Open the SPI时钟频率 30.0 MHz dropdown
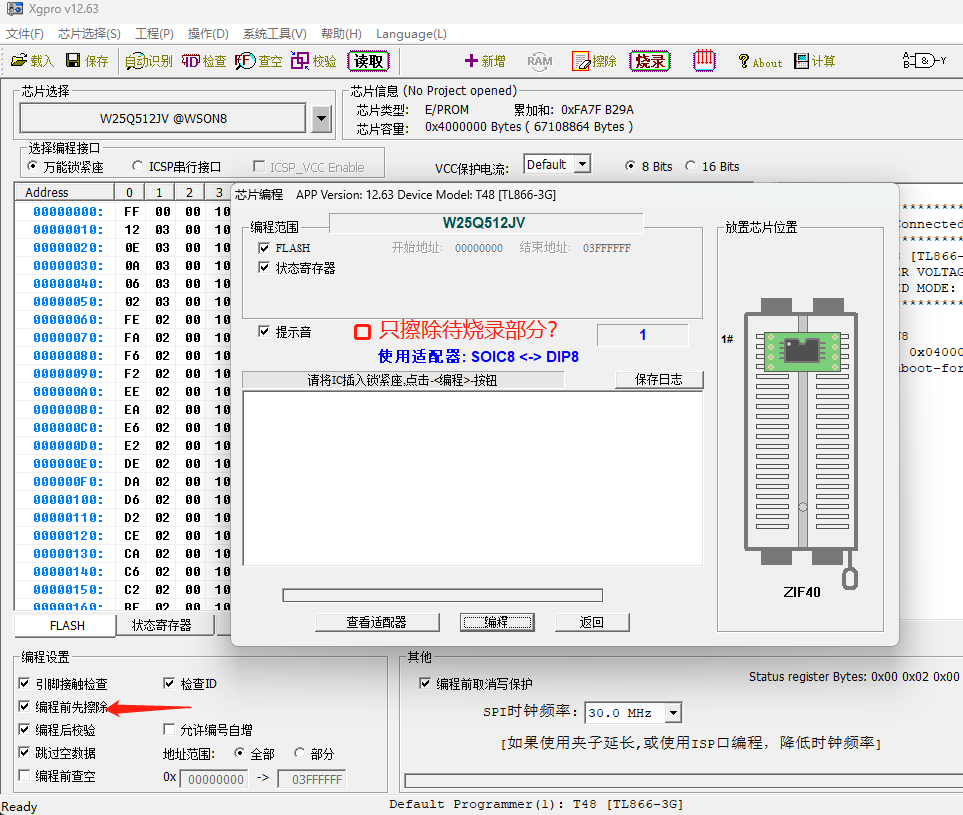This screenshot has height=815, width=963. [x=673, y=713]
